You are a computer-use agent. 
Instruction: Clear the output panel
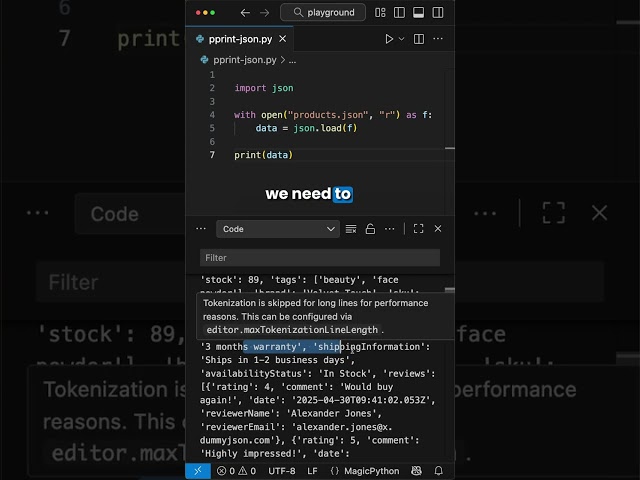coord(351,229)
